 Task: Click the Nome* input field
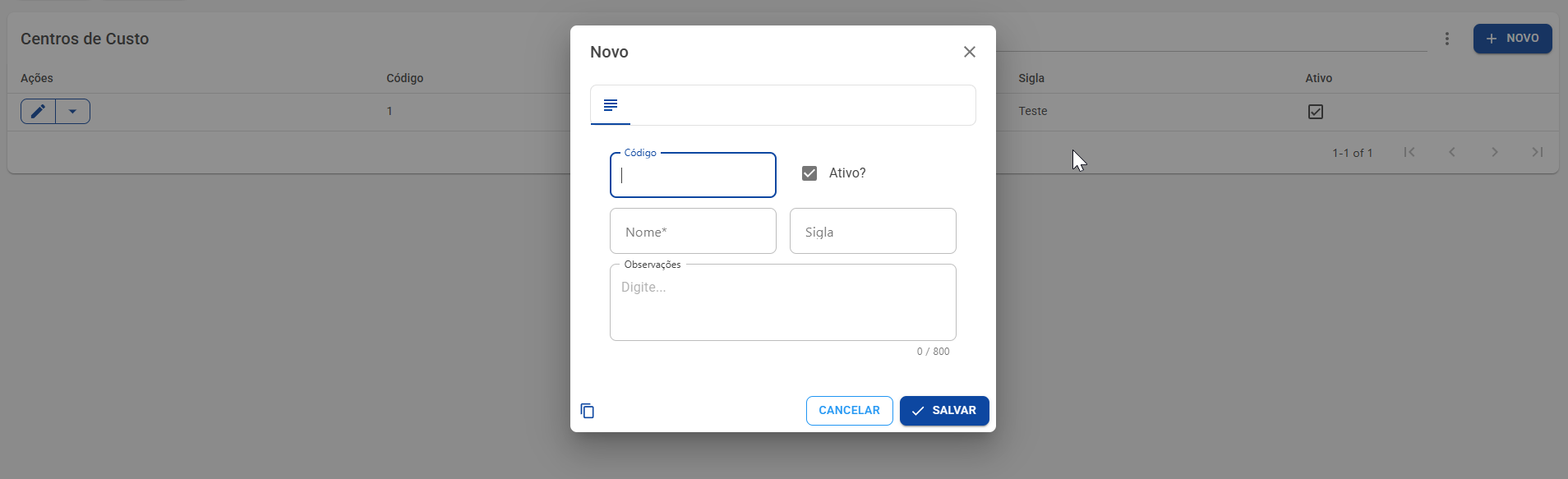(693, 231)
